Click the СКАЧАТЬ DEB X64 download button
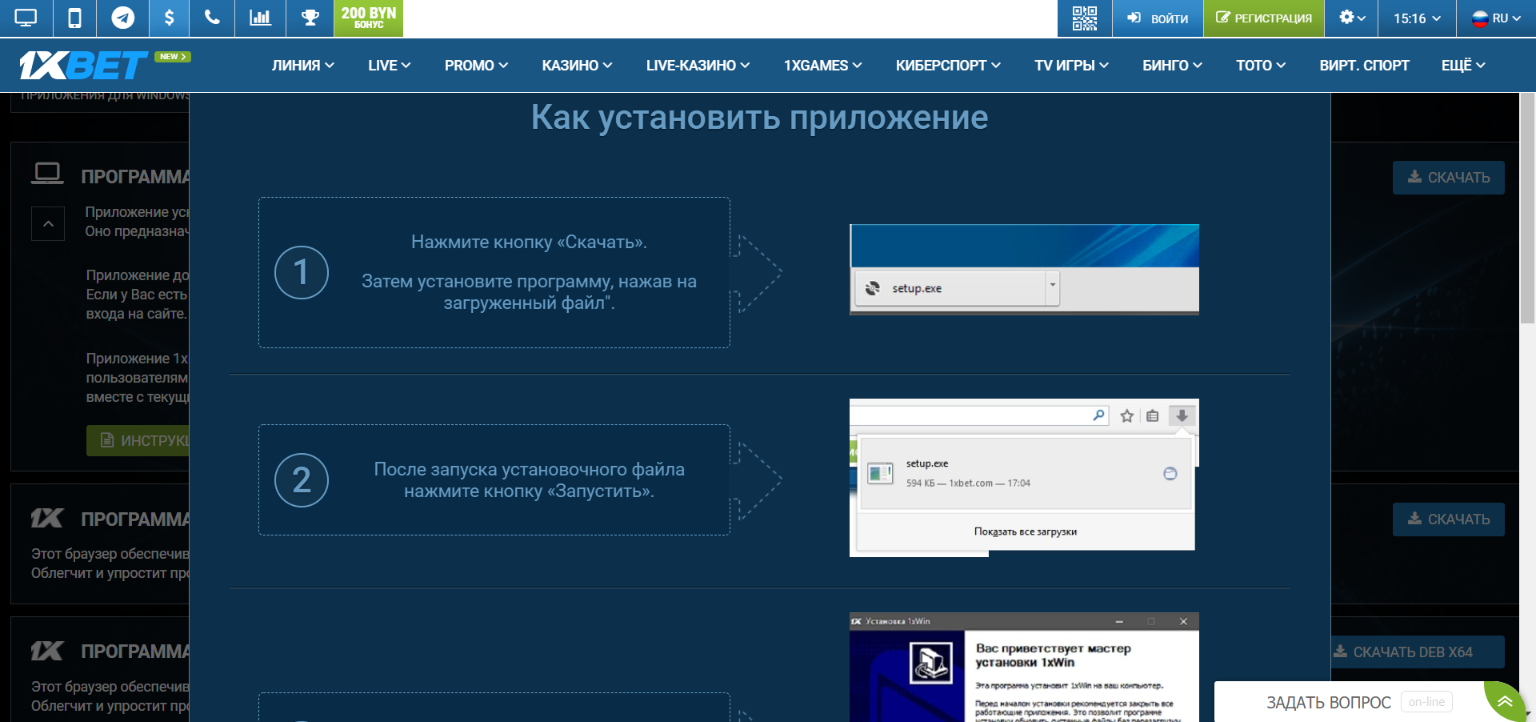This screenshot has width=1536, height=722. [1418, 651]
